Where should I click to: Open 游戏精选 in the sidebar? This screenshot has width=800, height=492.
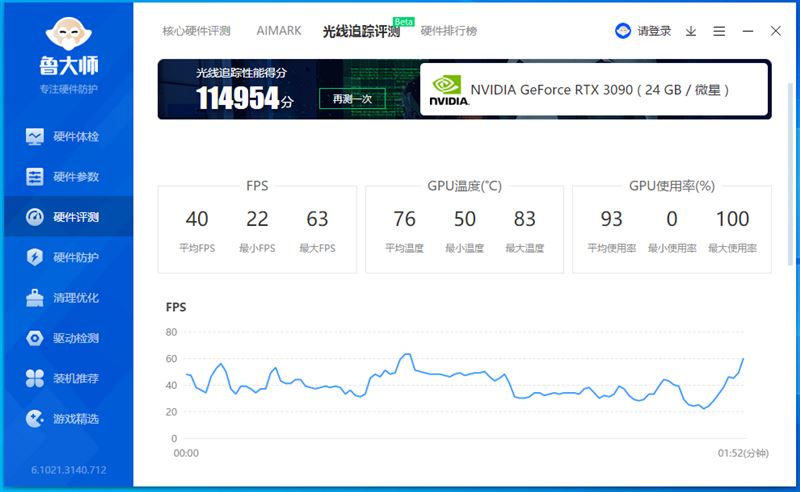68,419
